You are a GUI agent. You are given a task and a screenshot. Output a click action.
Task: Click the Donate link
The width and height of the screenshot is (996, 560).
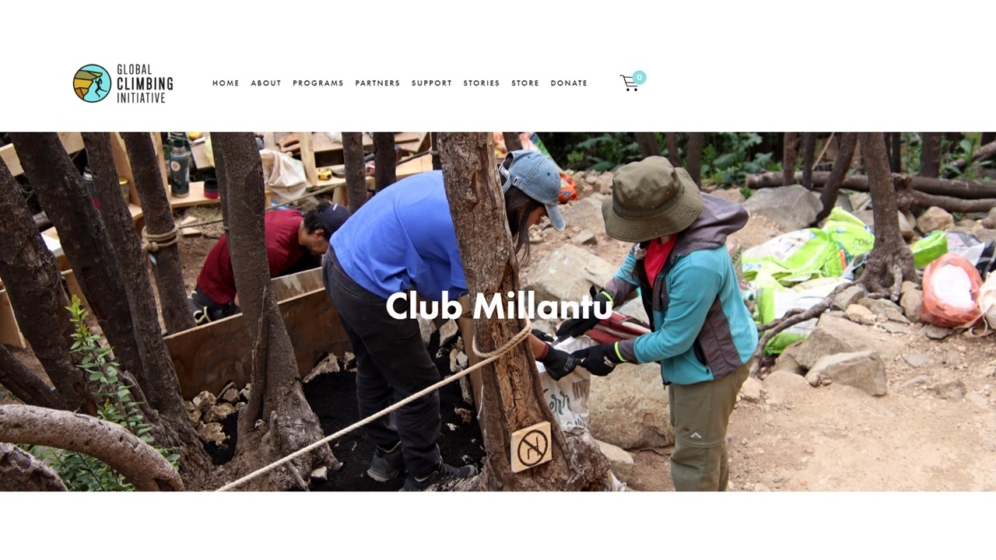[569, 83]
